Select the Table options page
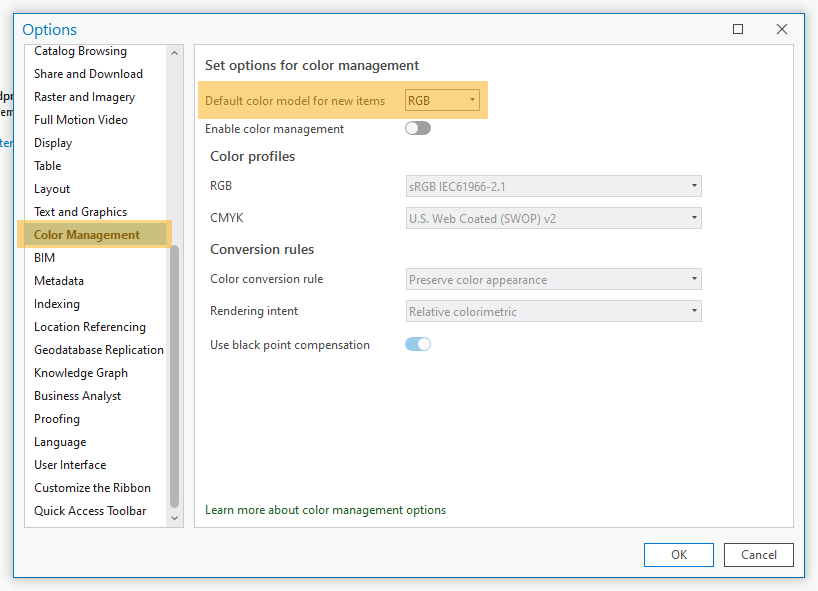 coord(47,165)
